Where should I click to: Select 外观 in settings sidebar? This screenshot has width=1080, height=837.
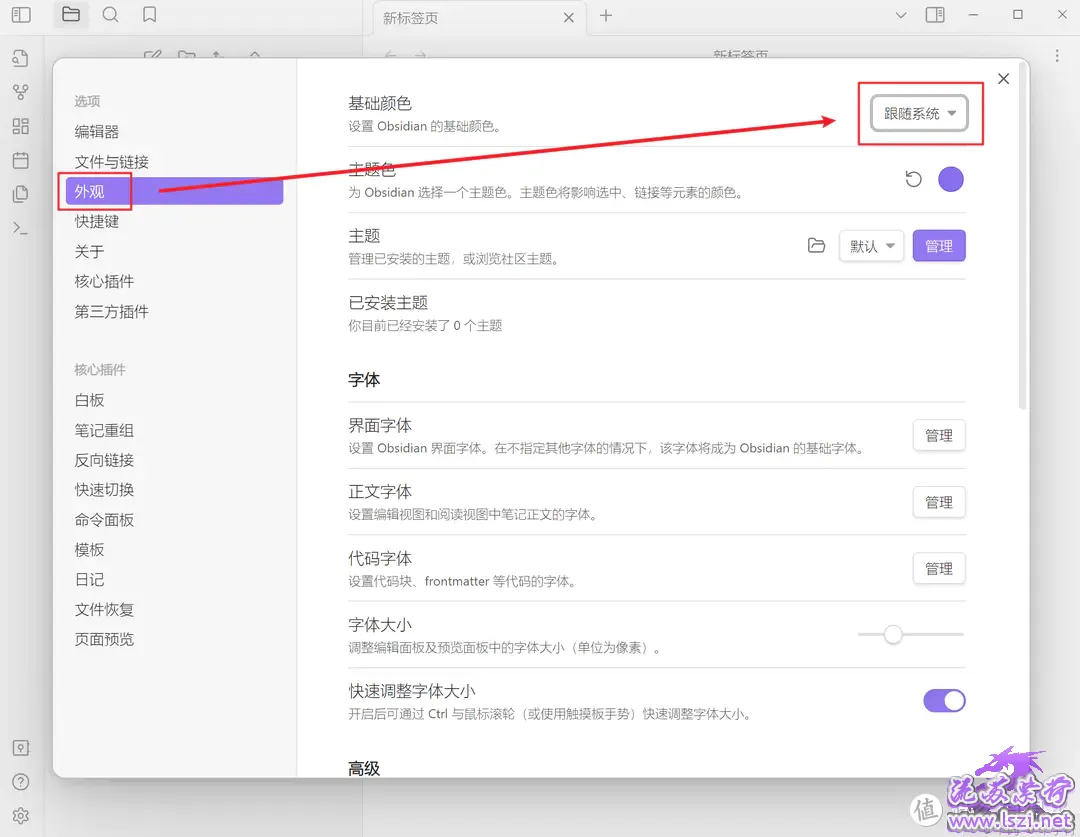tap(174, 192)
